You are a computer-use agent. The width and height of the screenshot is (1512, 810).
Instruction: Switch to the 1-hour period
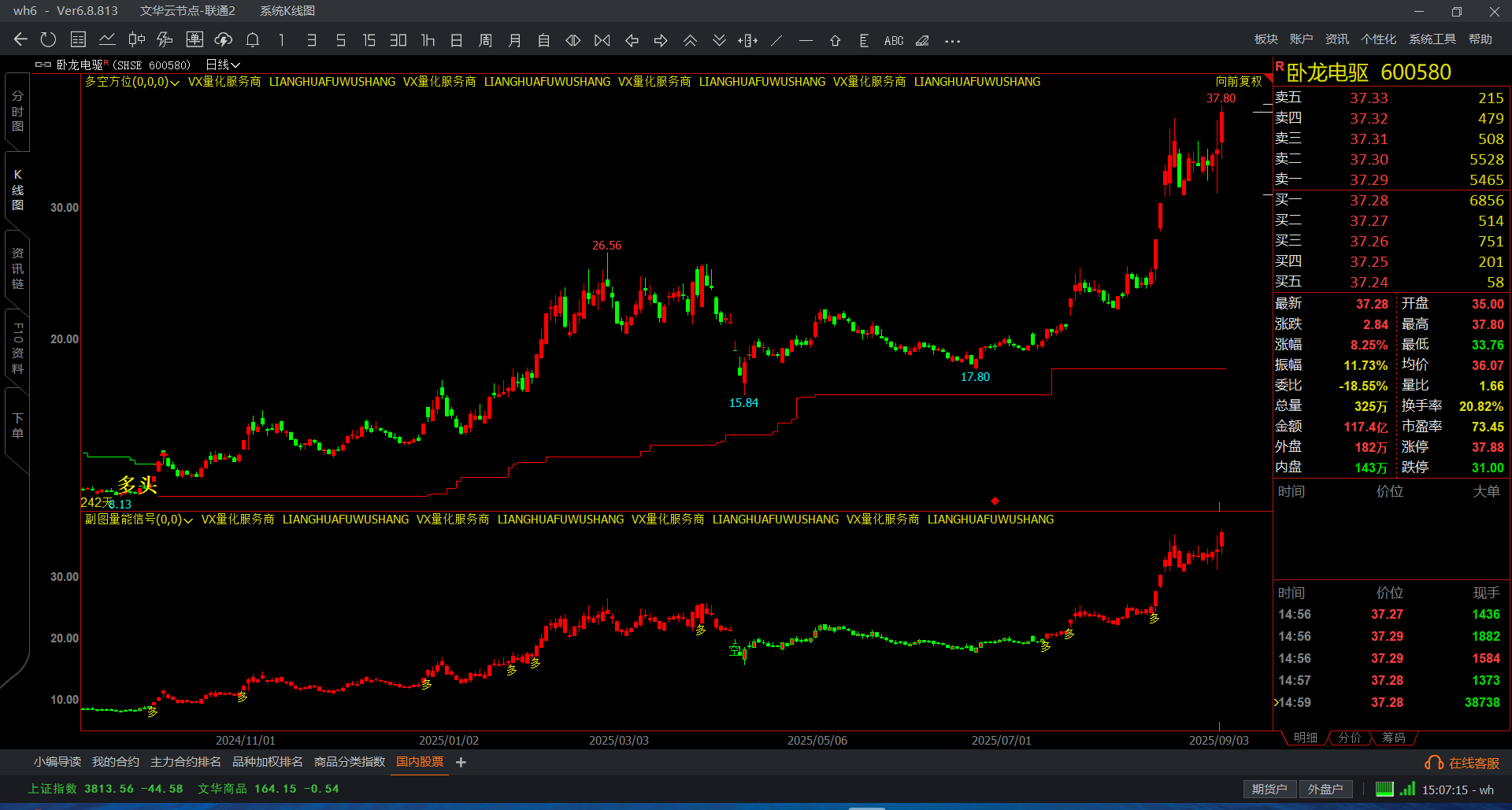pyautogui.click(x=428, y=40)
